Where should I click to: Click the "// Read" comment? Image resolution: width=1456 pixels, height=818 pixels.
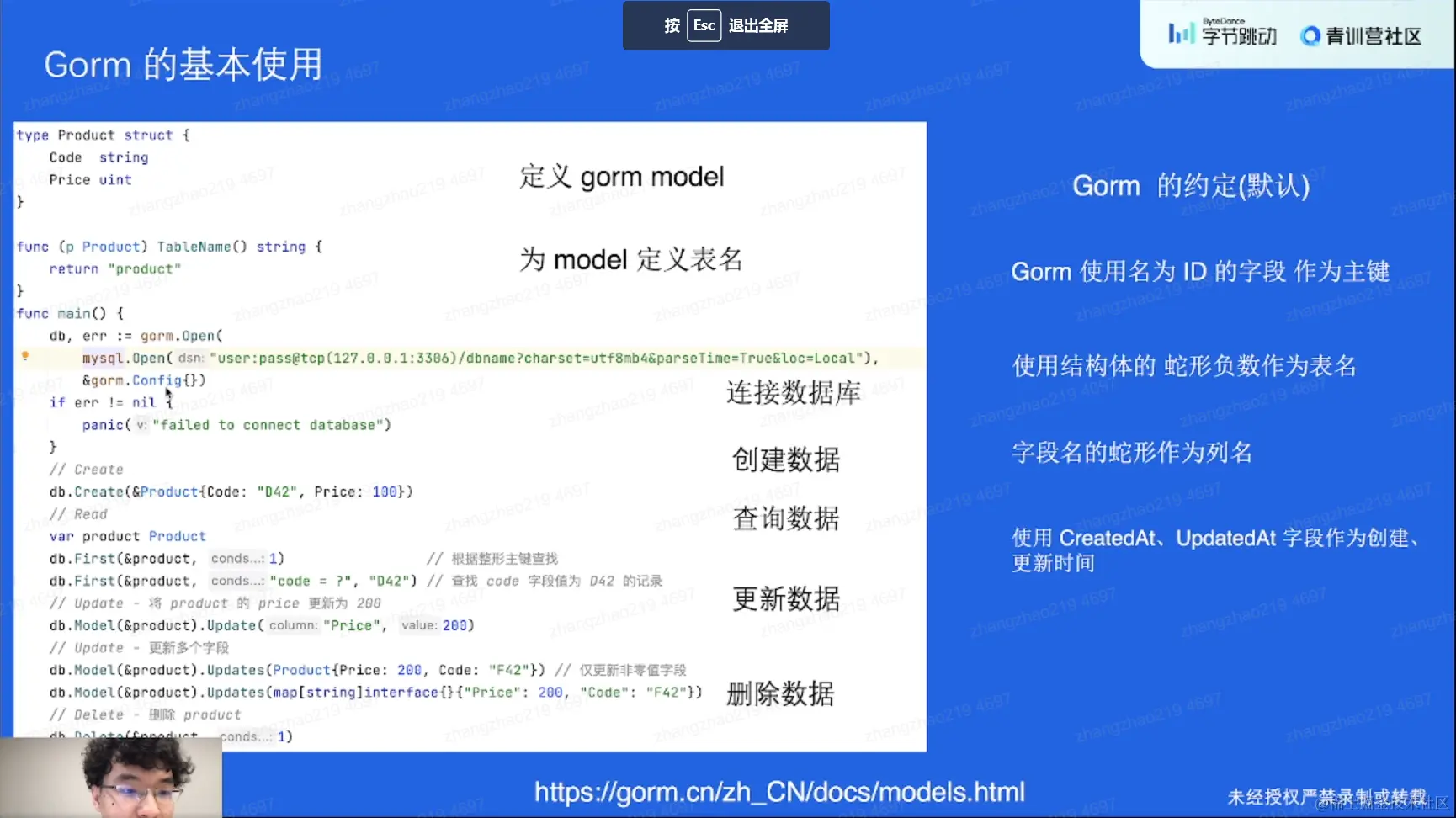78,514
